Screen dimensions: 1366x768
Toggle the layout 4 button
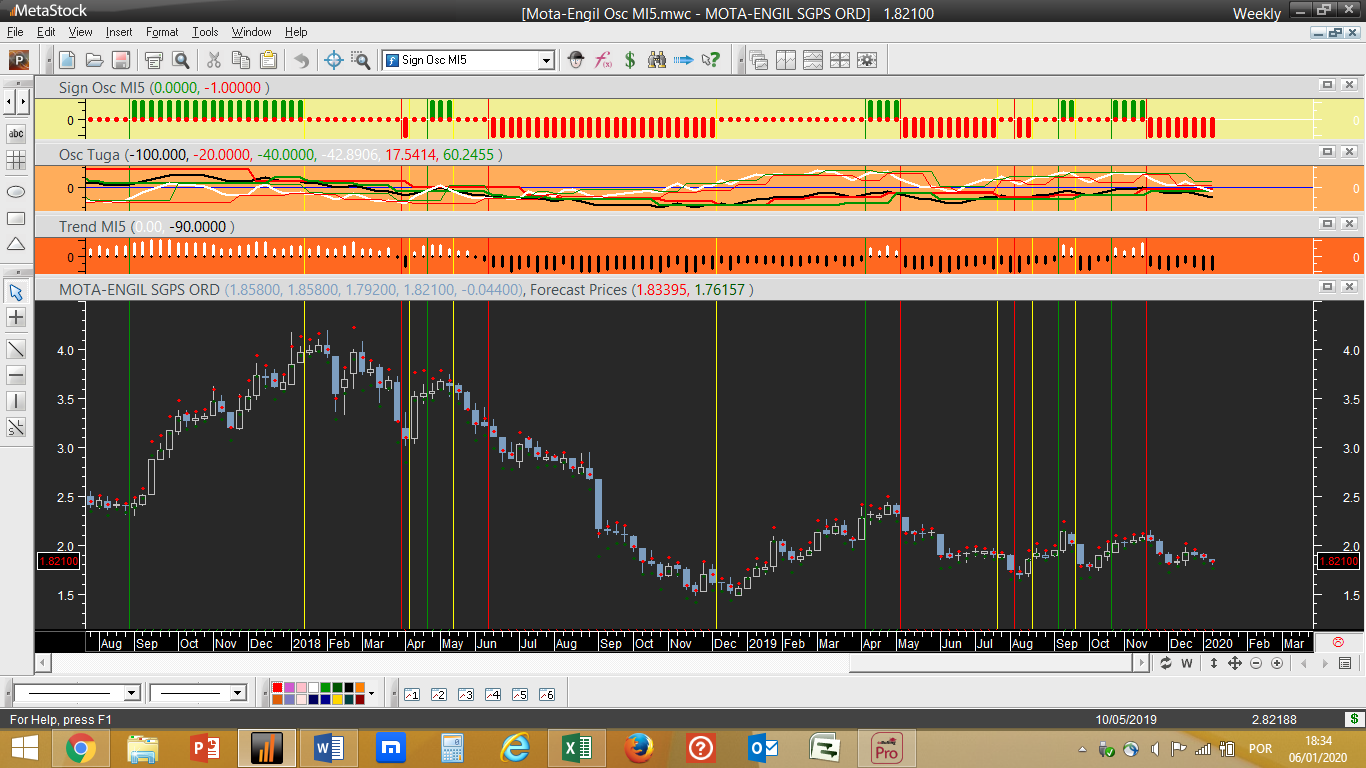492,694
